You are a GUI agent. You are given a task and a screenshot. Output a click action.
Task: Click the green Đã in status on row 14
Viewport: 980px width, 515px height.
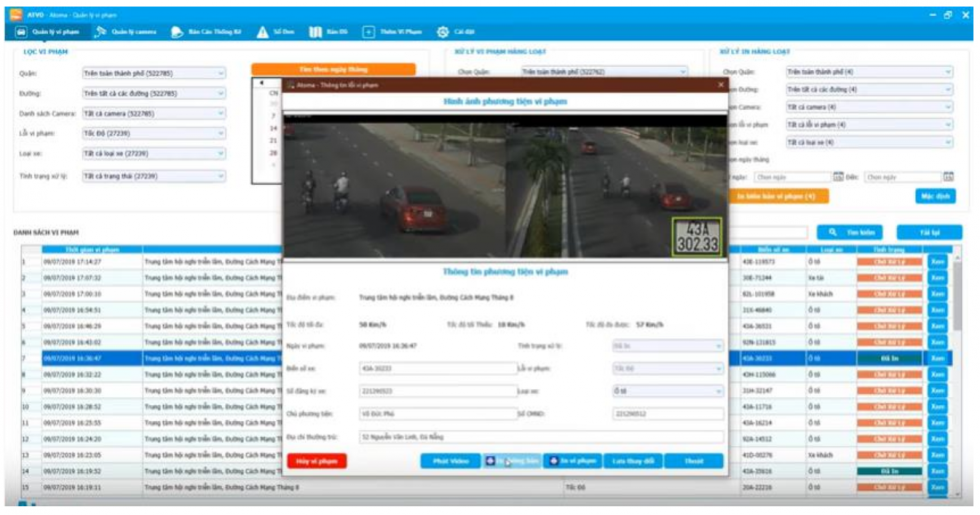[889, 471]
